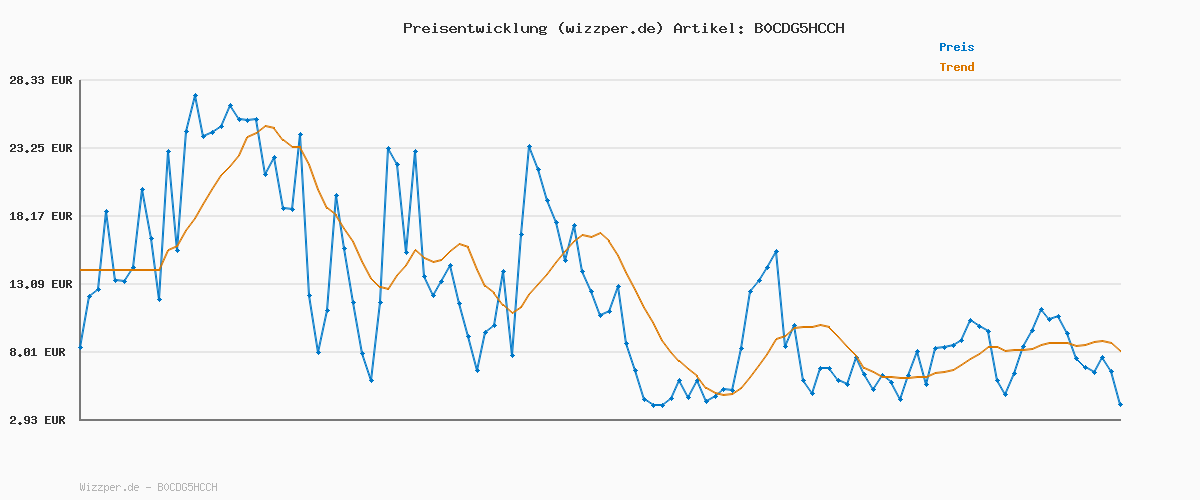The image size is (1200, 500).
Task: Click the first blue data point at far left
Action: [x=80, y=347]
